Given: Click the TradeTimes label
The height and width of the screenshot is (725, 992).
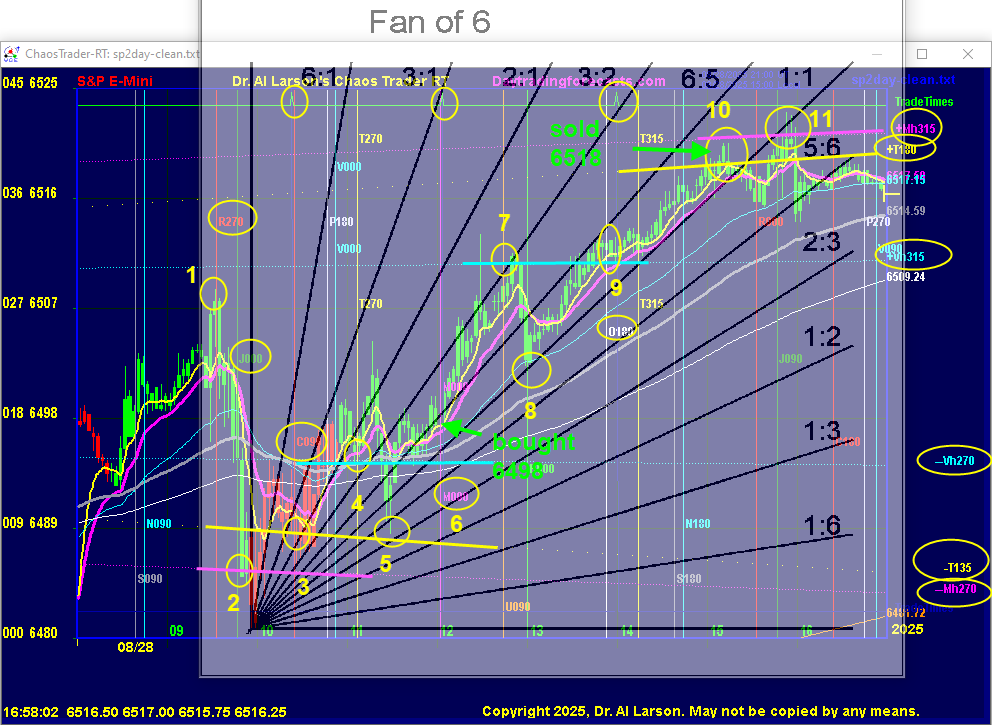Looking at the screenshot, I should (924, 102).
